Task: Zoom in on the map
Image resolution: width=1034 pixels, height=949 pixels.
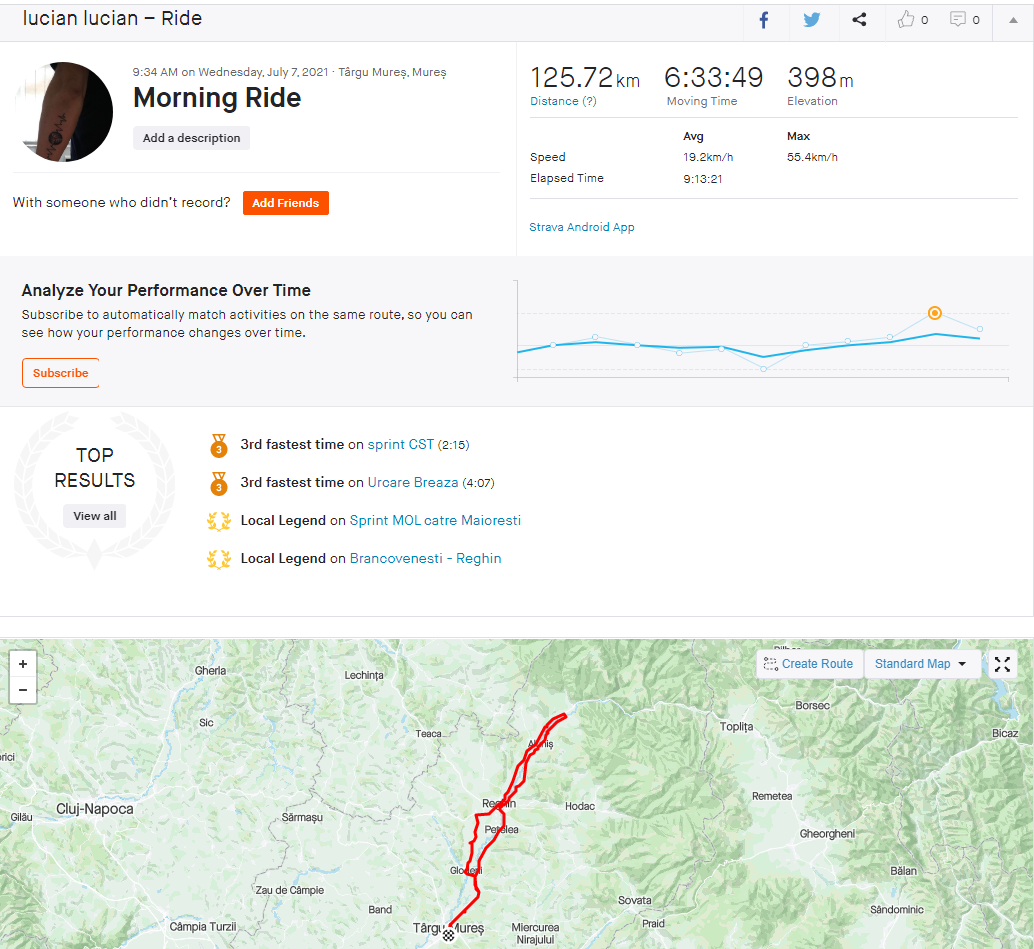Action: point(22,663)
